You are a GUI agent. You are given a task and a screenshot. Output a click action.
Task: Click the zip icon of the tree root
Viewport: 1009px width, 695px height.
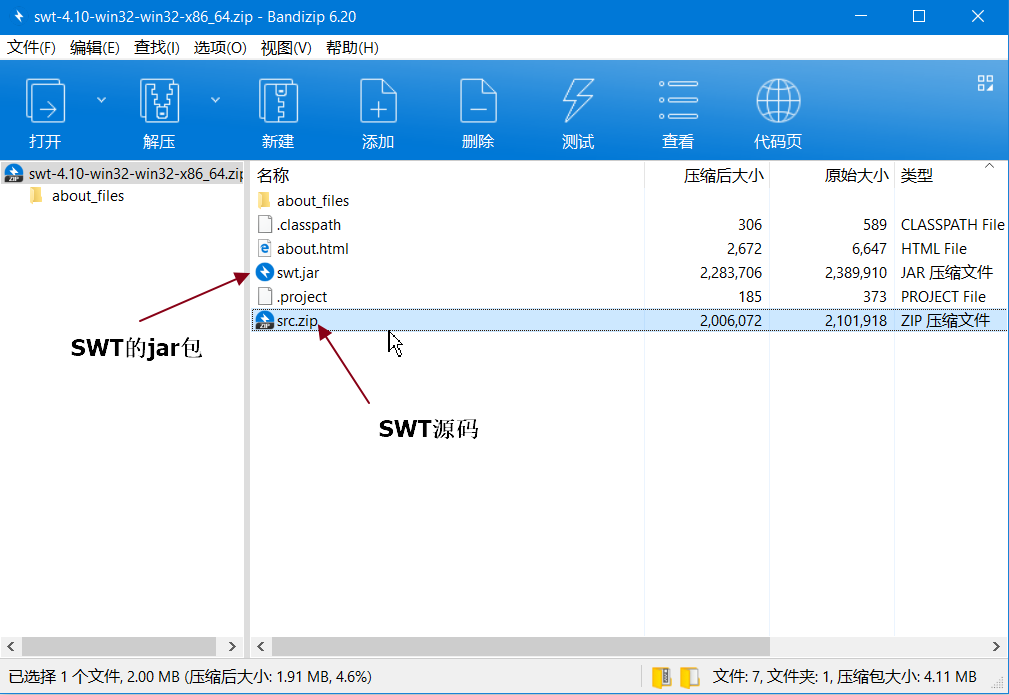[x=14, y=173]
